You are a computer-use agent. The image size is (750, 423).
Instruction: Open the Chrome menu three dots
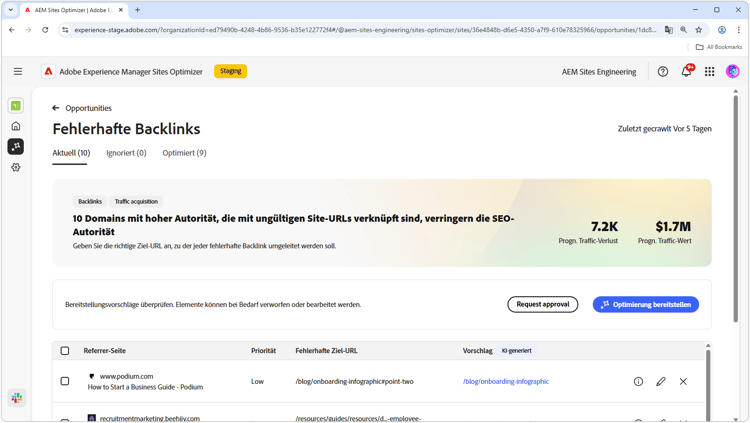point(739,30)
